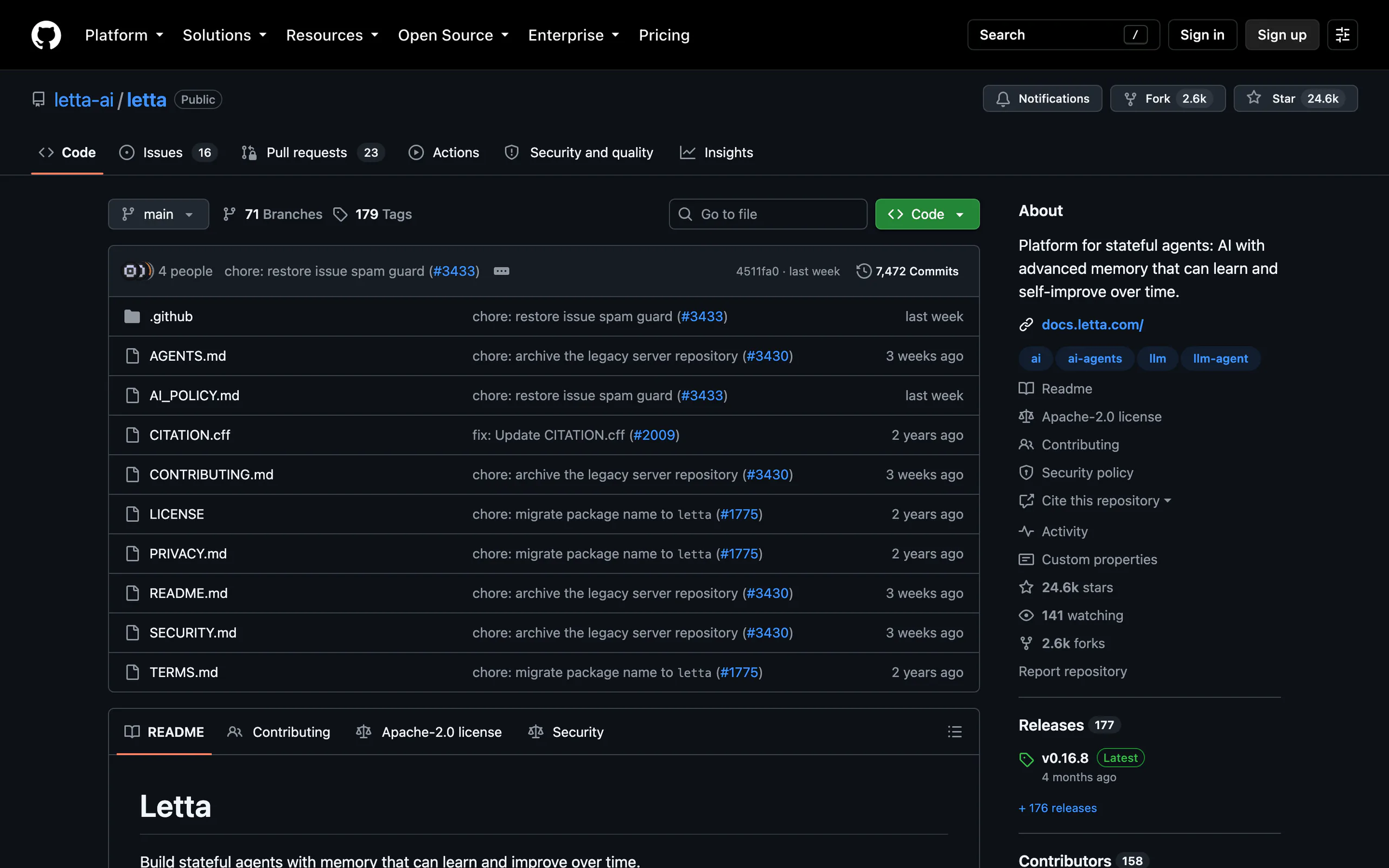Open the 7,472 Commits link
This screenshot has height=868, width=1389.
(x=907, y=271)
